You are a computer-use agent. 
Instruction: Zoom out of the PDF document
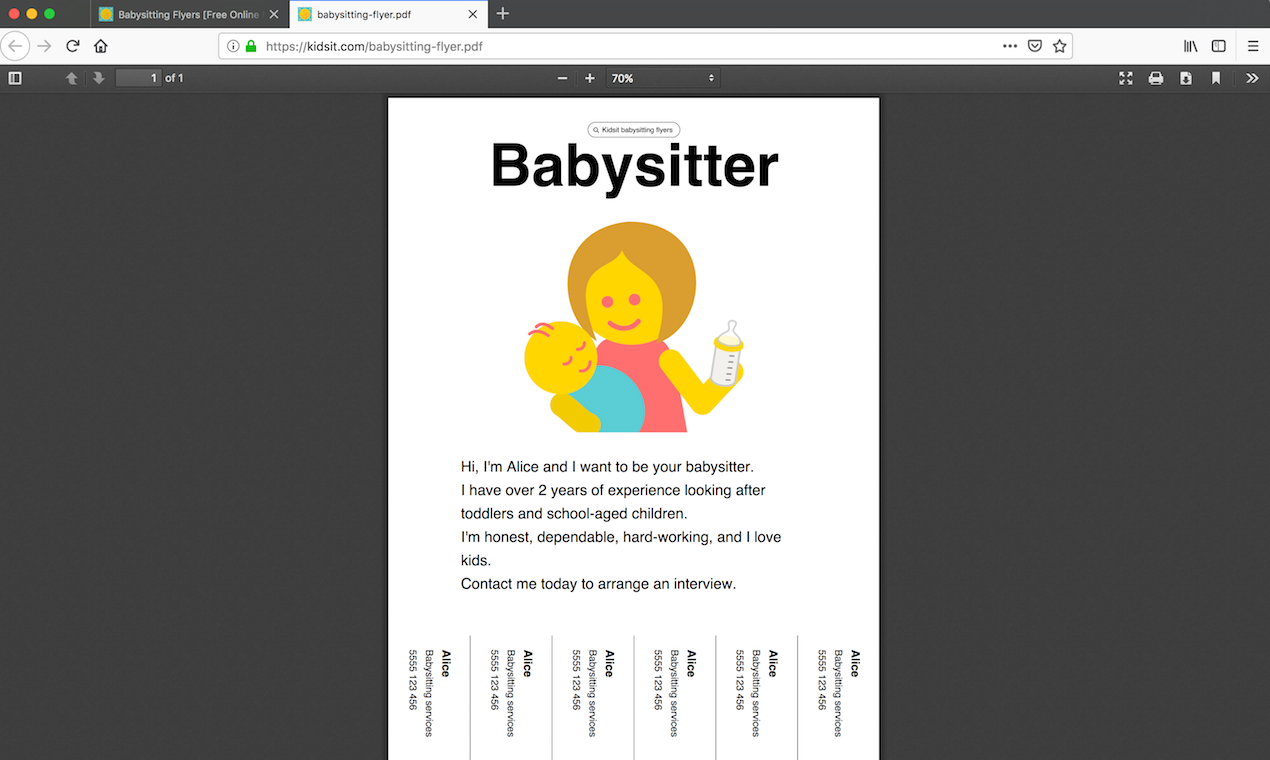click(x=562, y=77)
